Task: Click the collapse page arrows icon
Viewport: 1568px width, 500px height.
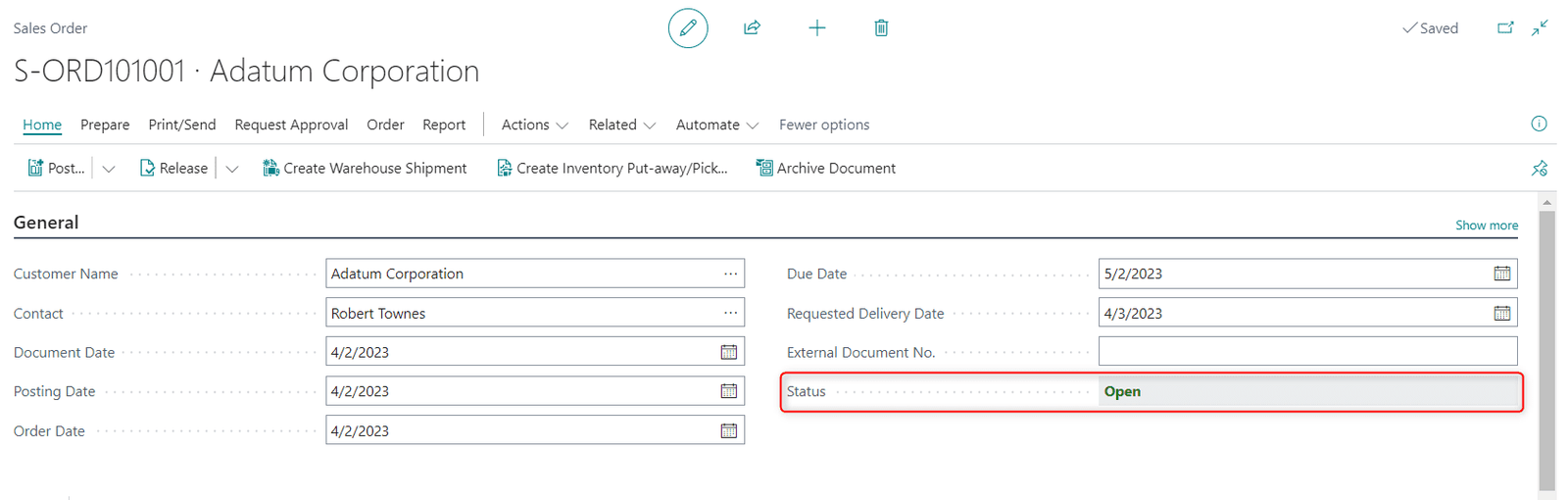Action: [x=1541, y=27]
